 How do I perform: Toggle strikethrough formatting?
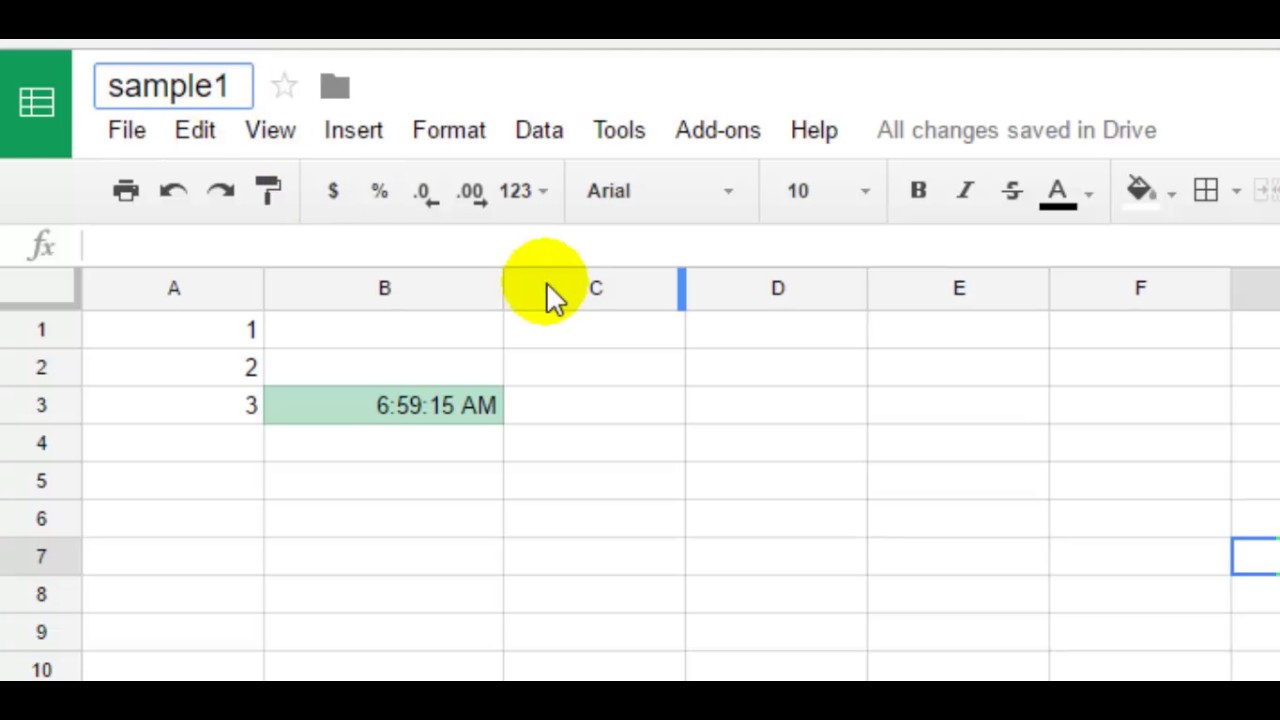tap(1011, 190)
